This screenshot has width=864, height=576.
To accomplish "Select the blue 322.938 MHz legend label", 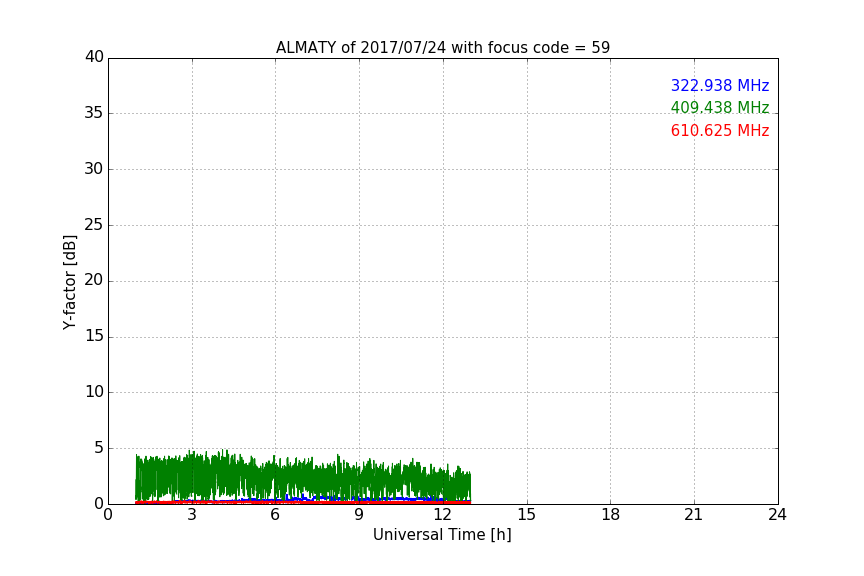I will coord(720,85).
